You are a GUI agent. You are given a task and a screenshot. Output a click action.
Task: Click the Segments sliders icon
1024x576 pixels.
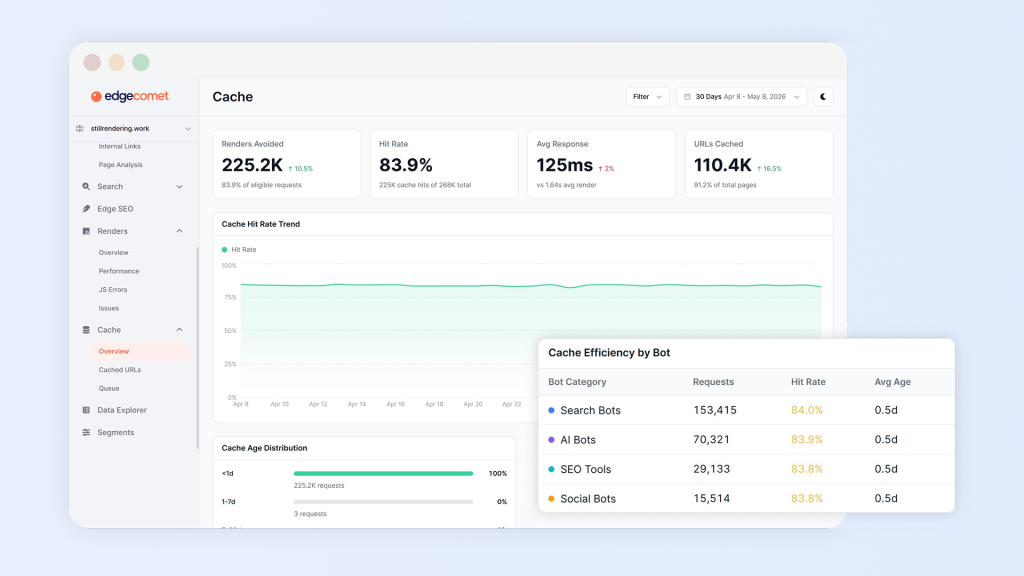[x=86, y=432]
